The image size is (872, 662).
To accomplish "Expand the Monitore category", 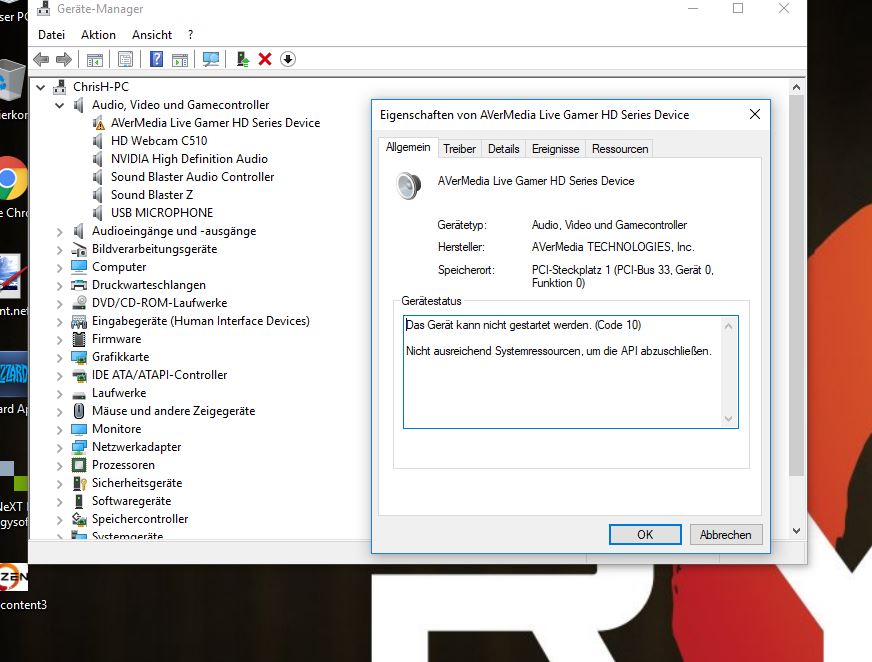I will click(x=60, y=429).
